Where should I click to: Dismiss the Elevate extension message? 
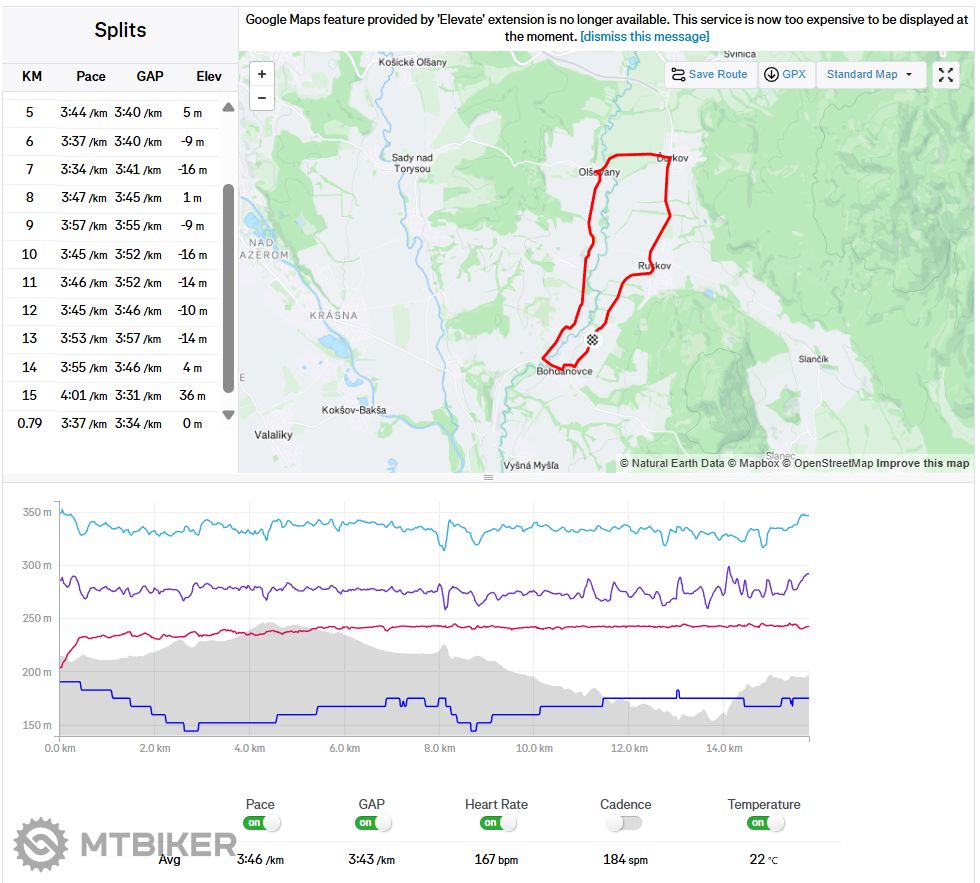[645, 36]
